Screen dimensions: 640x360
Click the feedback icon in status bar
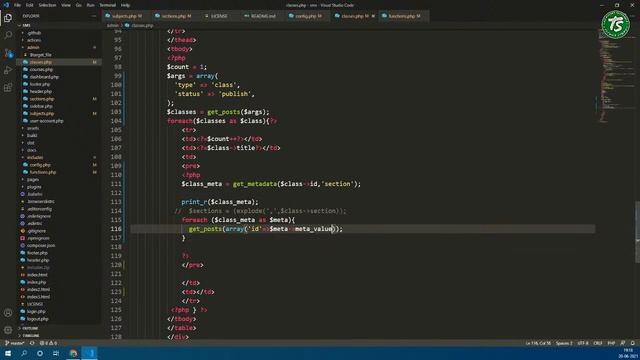(623, 343)
